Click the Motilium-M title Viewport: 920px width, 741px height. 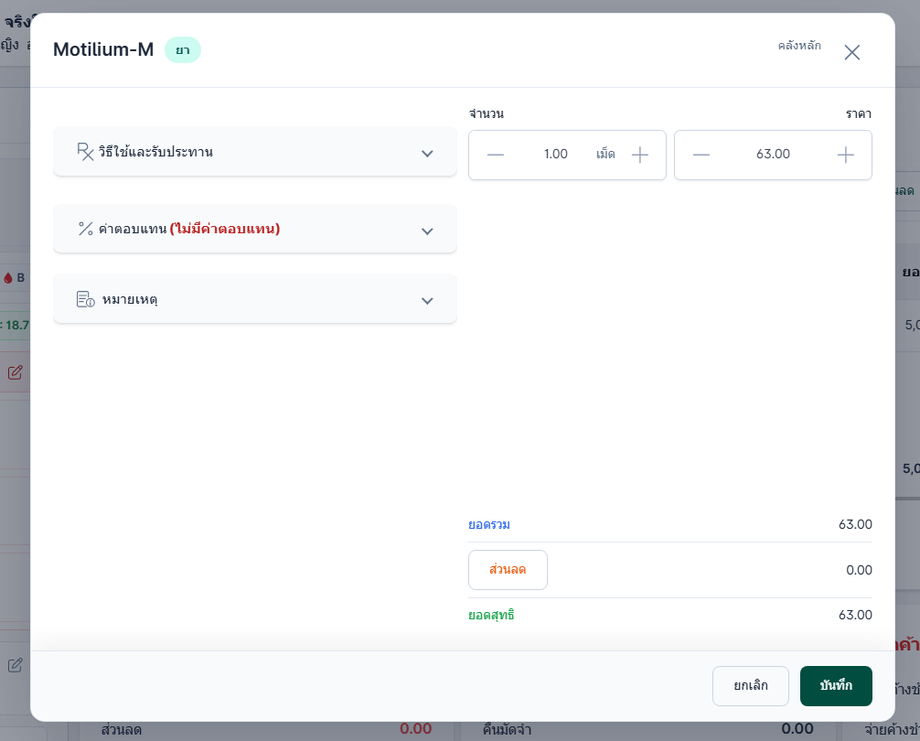click(x=103, y=49)
